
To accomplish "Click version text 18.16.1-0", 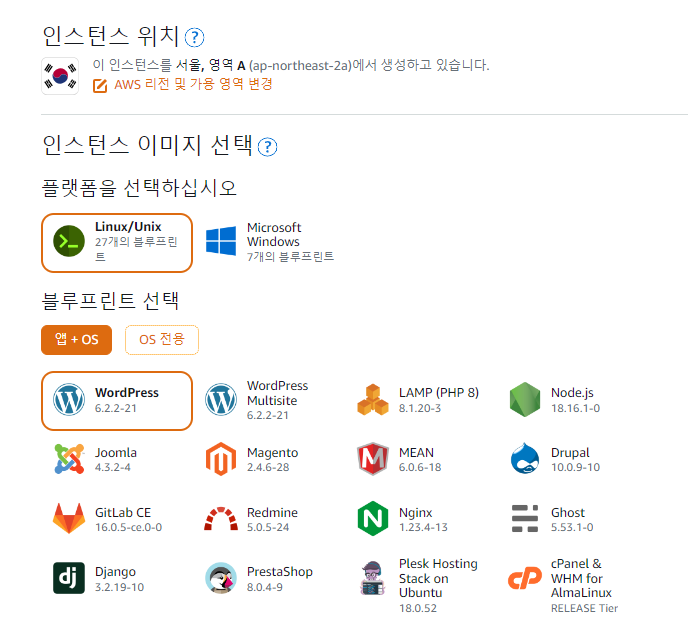I will tap(575, 408).
